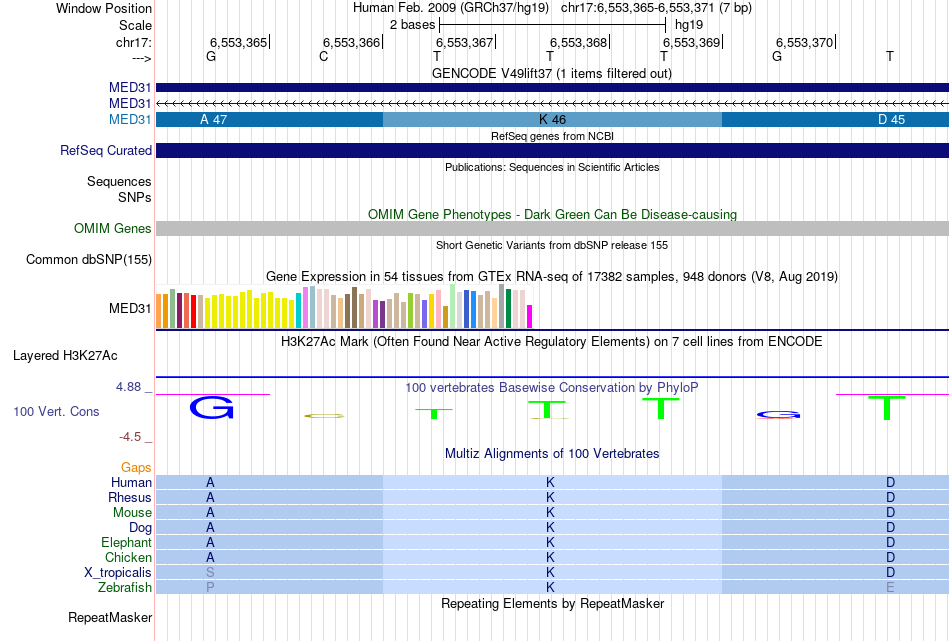Viewport: 950px width, 641px height.
Task: Click the RefSeq Curated label
Action: click(105, 150)
